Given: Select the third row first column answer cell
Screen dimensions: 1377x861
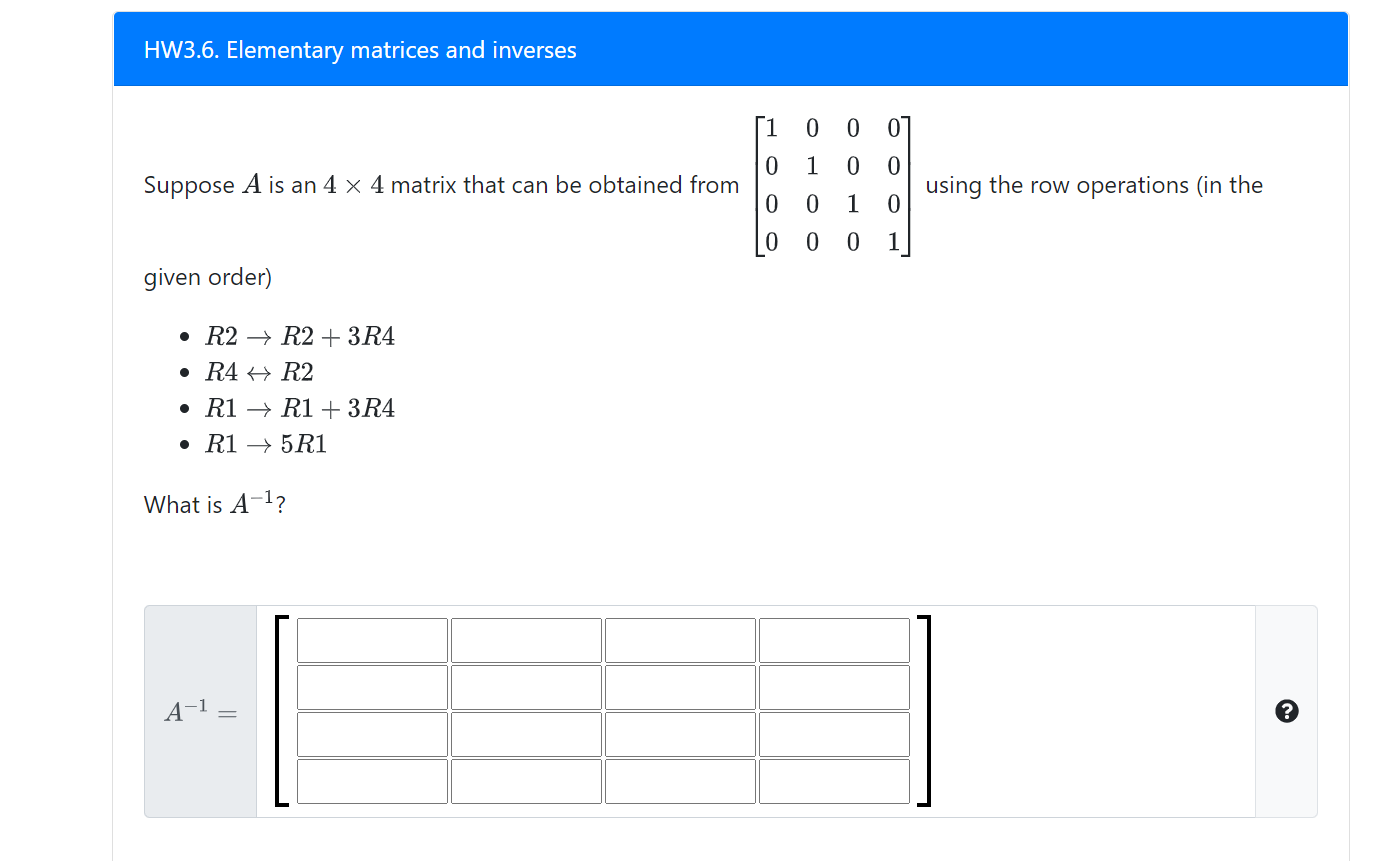Looking at the screenshot, I should point(371,733).
